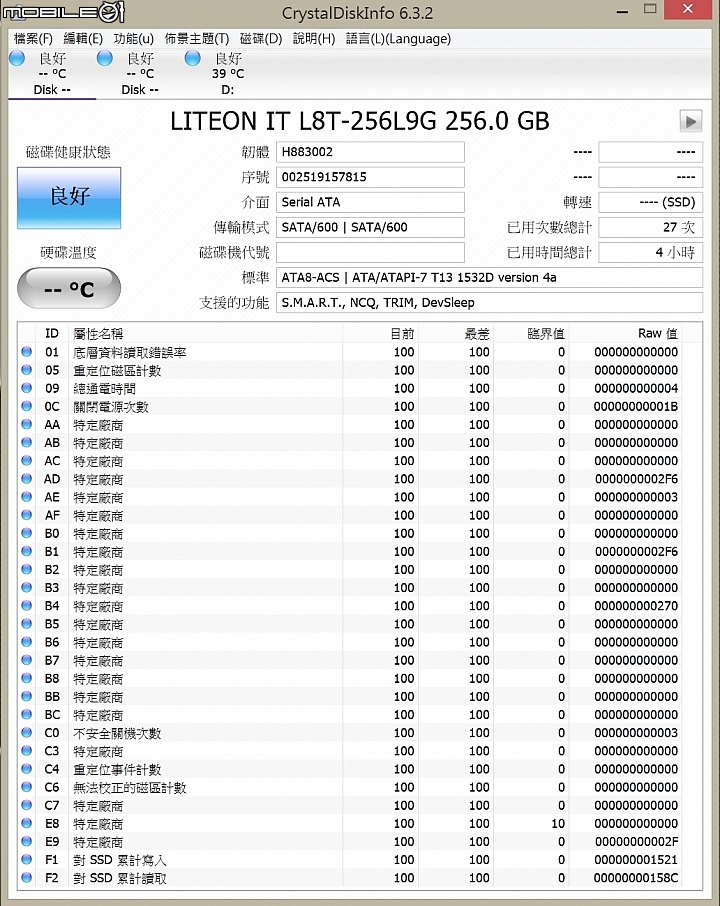Image resolution: width=720 pixels, height=906 pixels.
Task: Click the status circle icon for attribute B1
Action: 27,551
